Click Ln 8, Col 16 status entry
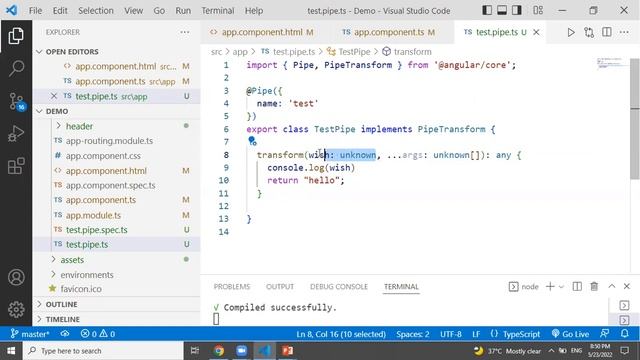Image resolution: width=640 pixels, height=360 pixels. coord(341,334)
